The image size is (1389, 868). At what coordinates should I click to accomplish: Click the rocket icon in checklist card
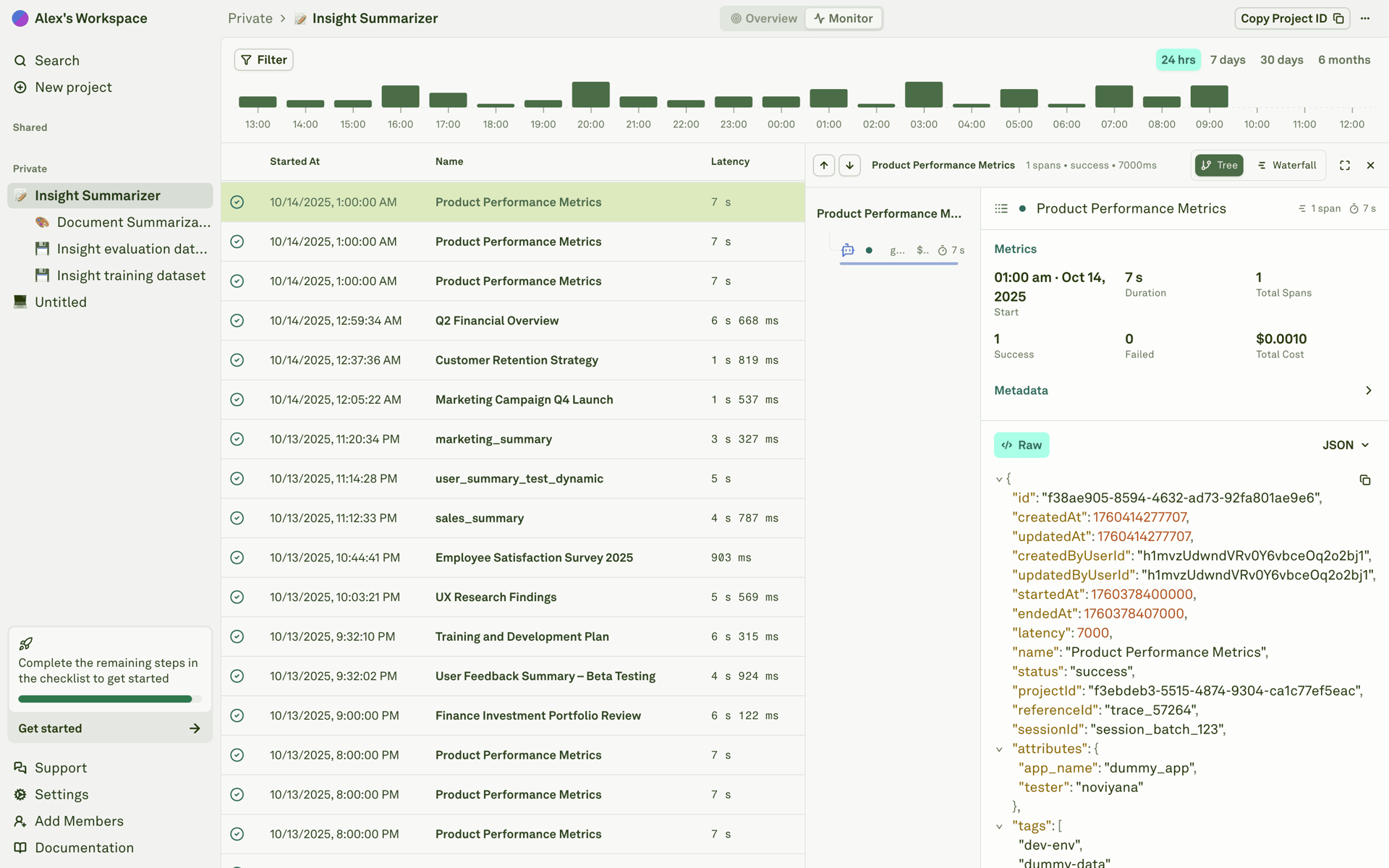(x=26, y=643)
